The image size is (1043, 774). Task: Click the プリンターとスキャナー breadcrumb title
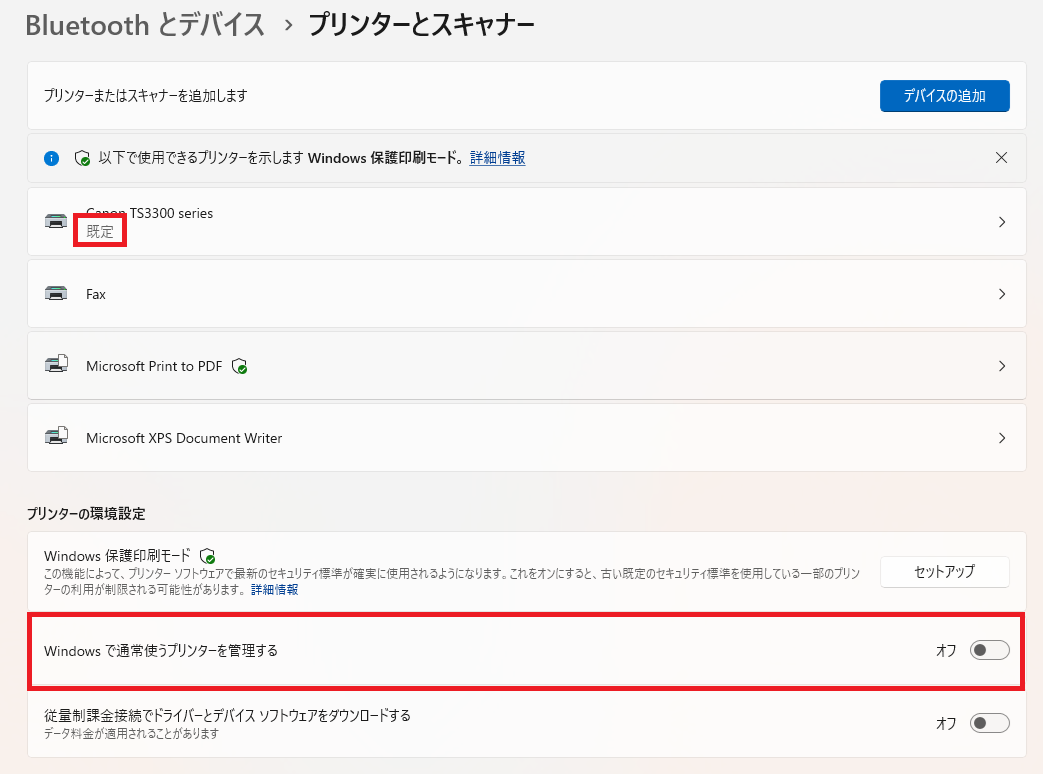pos(422,25)
